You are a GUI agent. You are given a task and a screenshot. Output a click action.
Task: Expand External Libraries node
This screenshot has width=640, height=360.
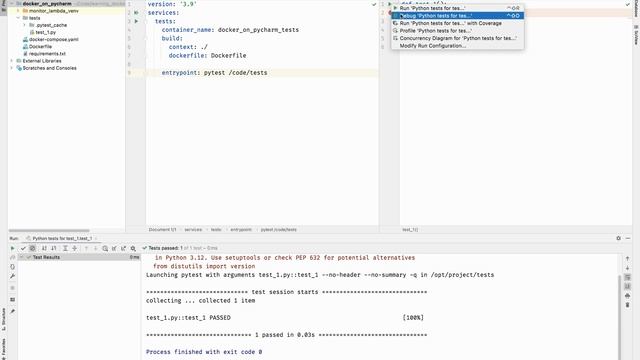(12, 61)
